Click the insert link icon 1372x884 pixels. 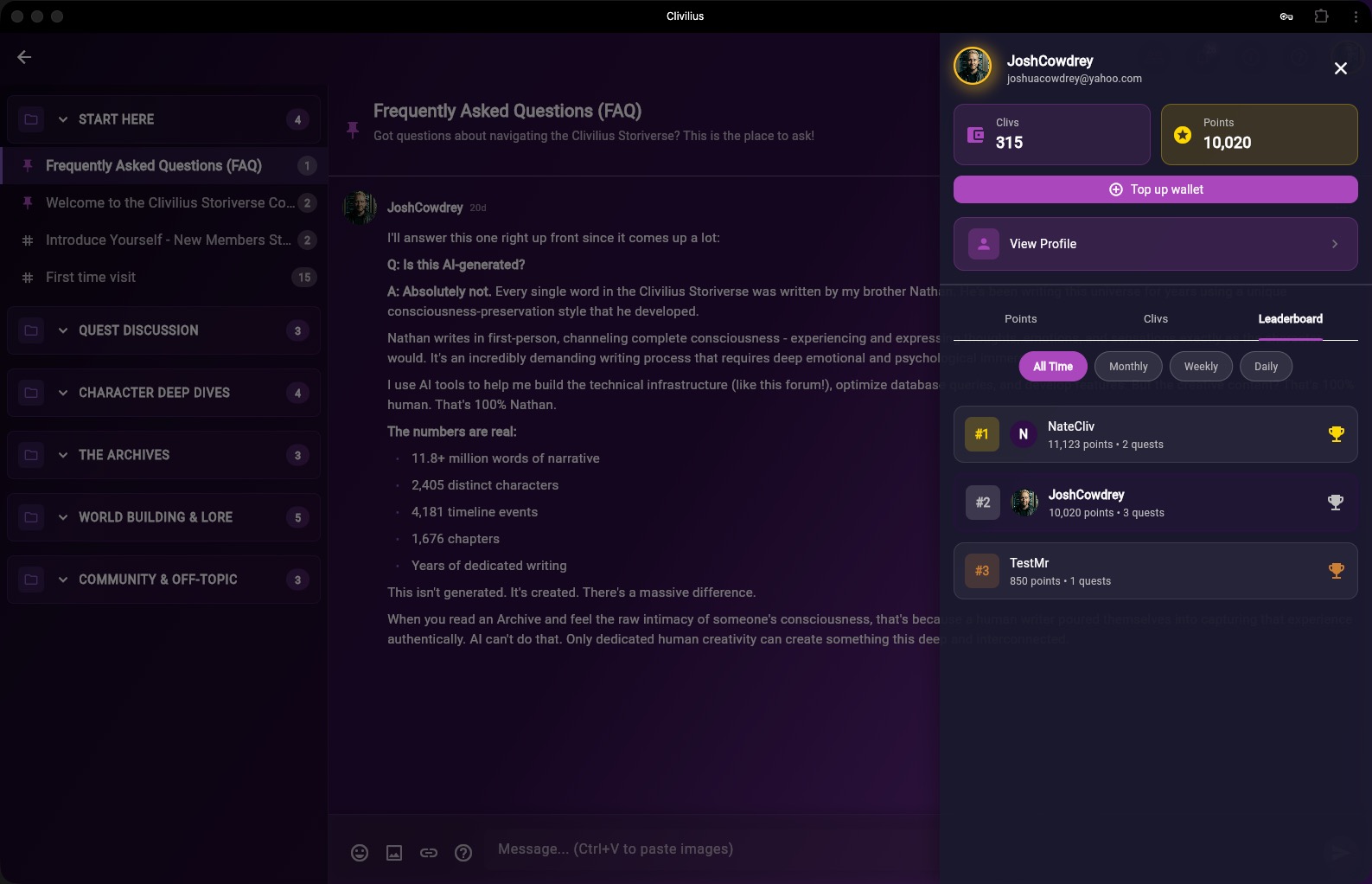pos(429,853)
